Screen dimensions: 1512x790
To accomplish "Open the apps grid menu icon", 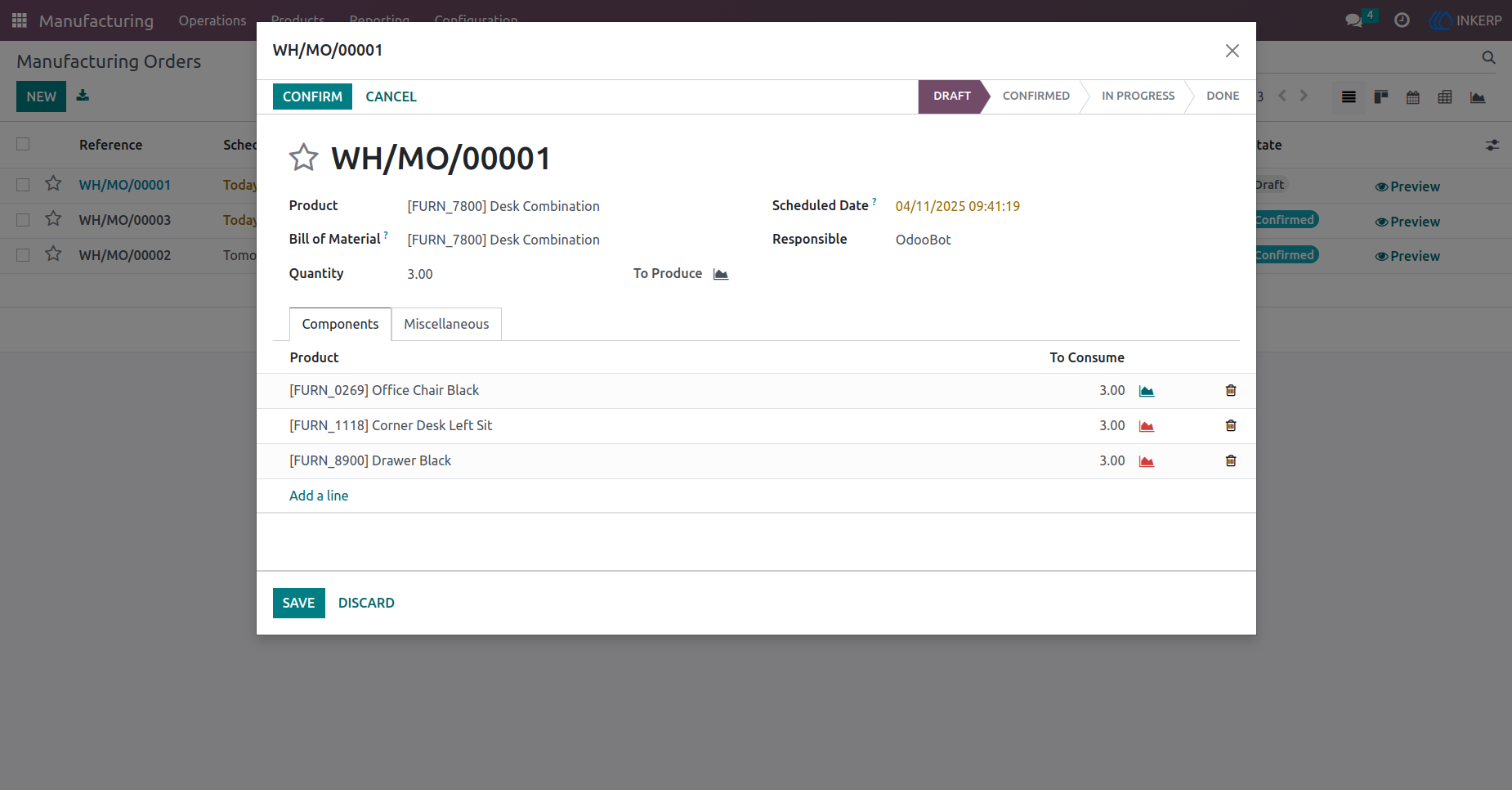I will click(20, 20).
